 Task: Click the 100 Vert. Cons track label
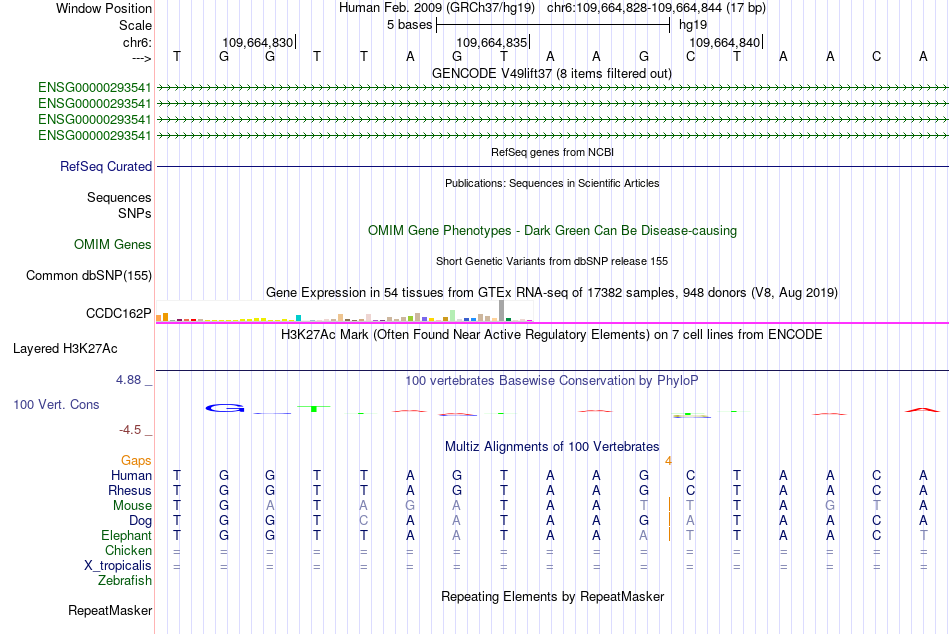point(56,404)
